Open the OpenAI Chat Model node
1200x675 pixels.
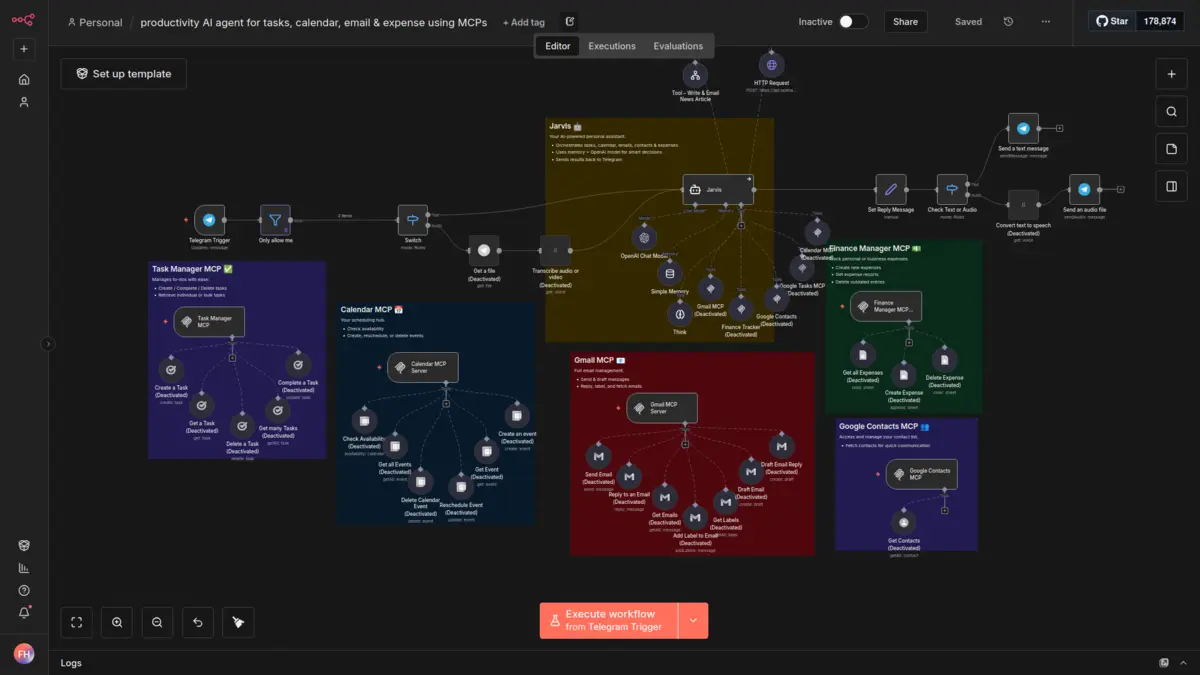(x=644, y=236)
